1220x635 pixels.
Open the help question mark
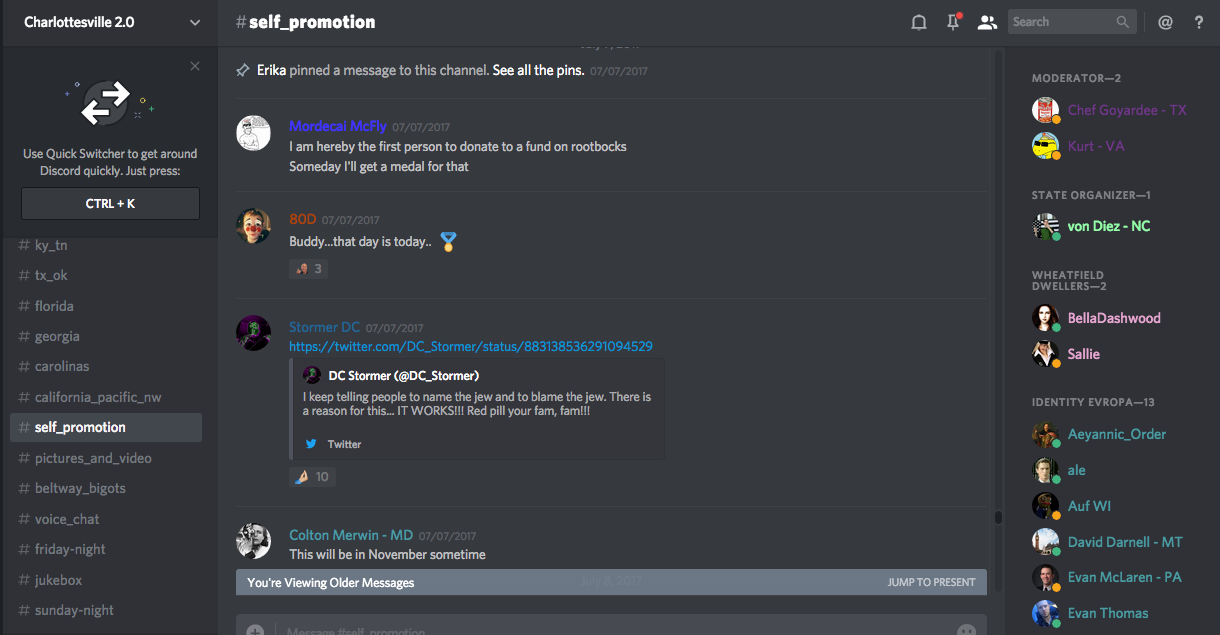click(x=1199, y=22)
